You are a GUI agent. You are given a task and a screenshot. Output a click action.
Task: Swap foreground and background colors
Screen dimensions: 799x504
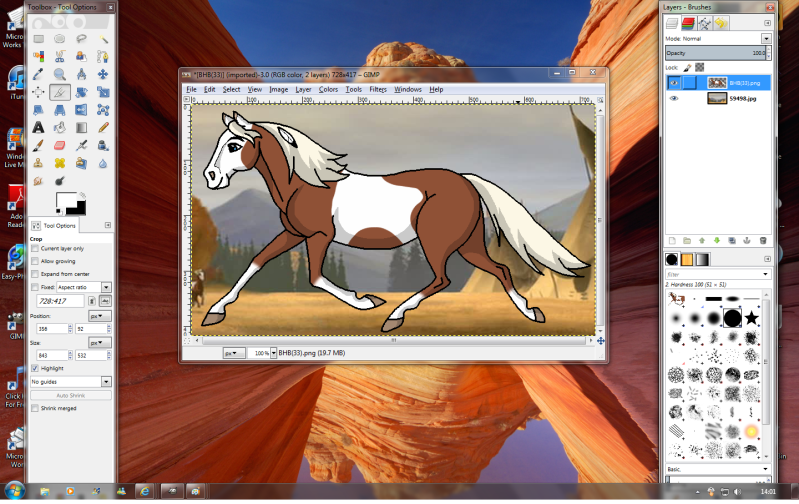click(82, 195)
